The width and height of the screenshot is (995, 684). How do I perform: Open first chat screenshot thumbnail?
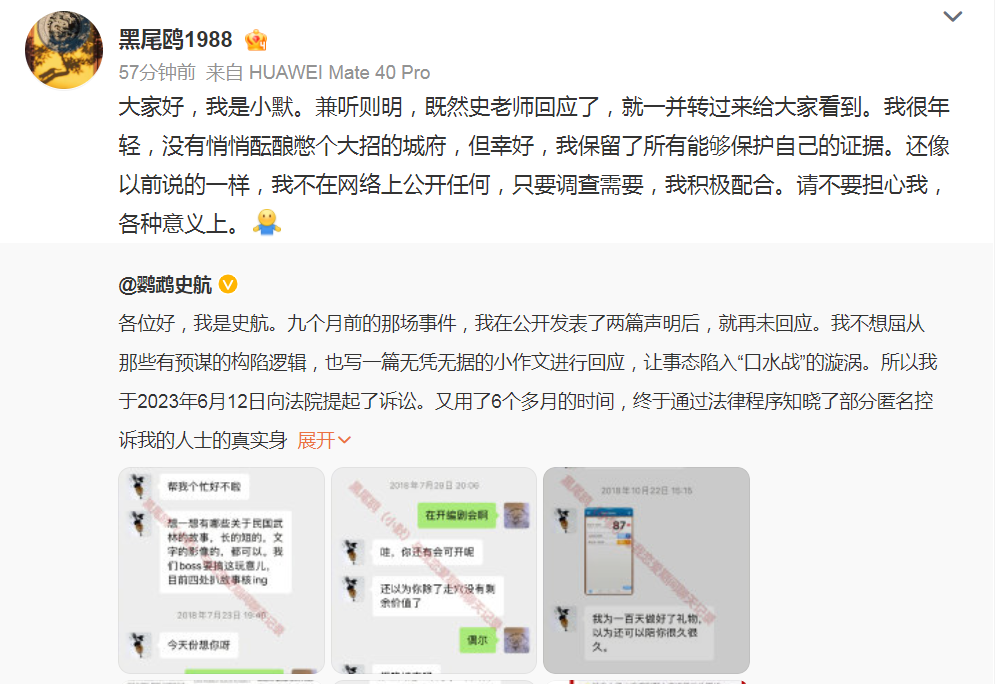(x=221, y=570)
